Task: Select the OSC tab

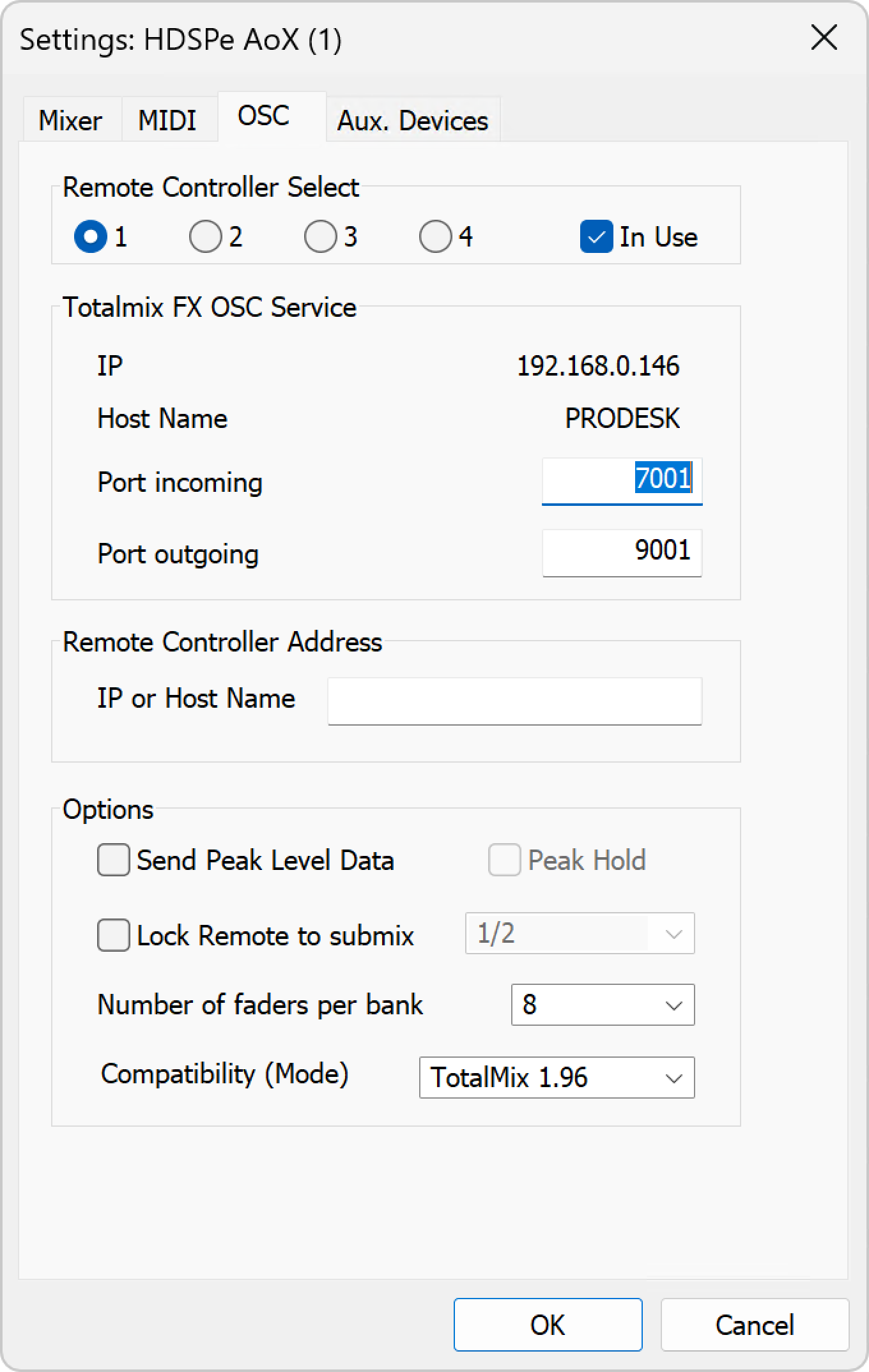Action: [x=263, y=116]
